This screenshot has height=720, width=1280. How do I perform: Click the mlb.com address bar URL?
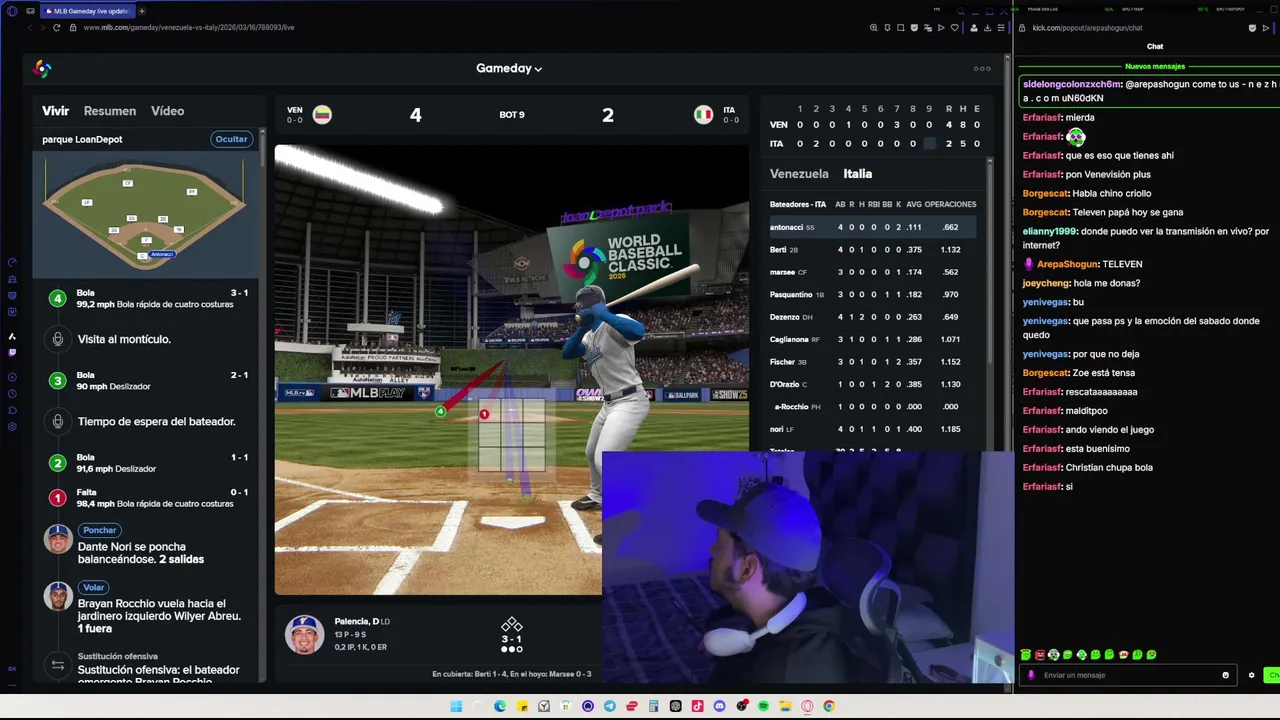[x=189, y=28]
